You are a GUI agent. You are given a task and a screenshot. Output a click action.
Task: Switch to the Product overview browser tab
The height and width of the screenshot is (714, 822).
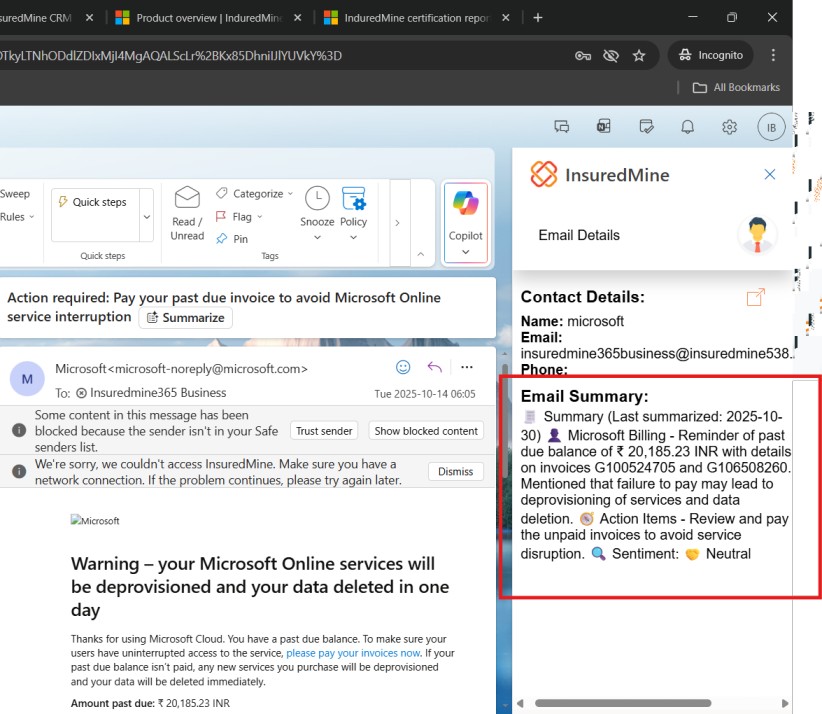(207, 18)
